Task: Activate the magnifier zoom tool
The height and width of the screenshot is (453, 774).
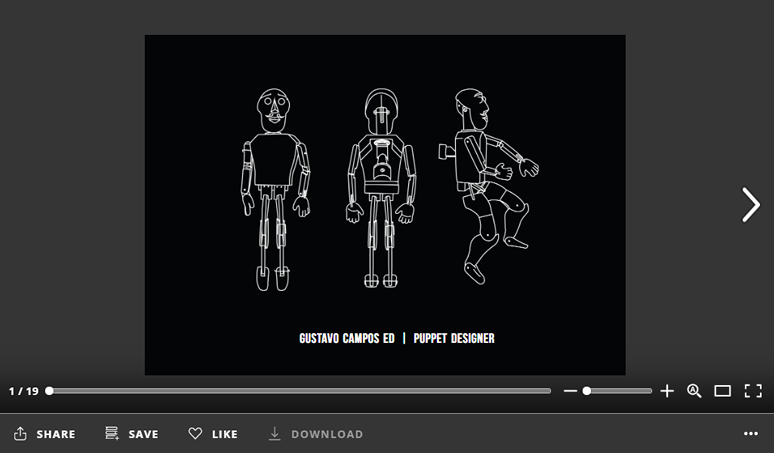Action: pyautogui.click(x=694, y=391)
